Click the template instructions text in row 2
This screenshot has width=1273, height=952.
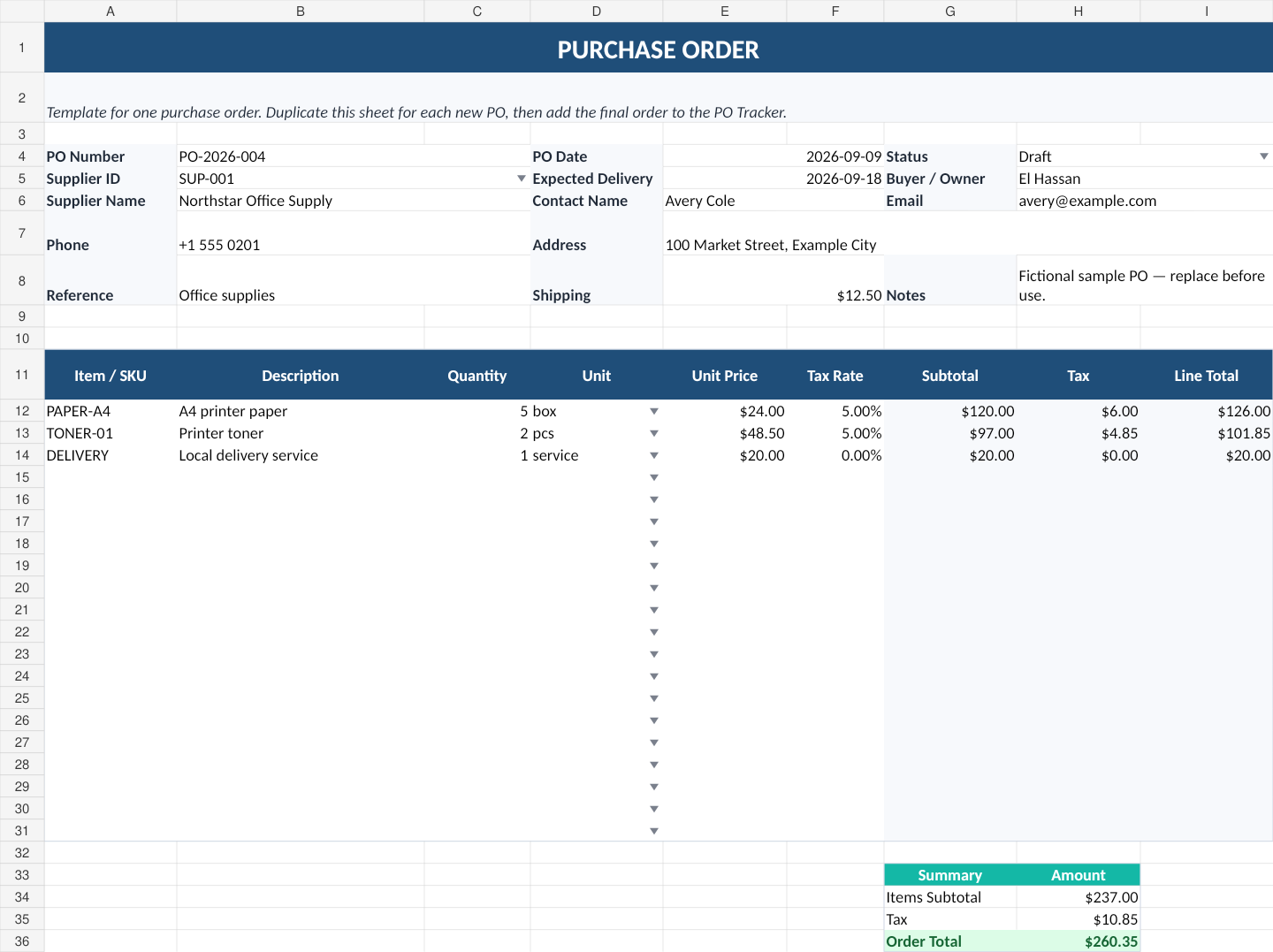coord(416,112)
